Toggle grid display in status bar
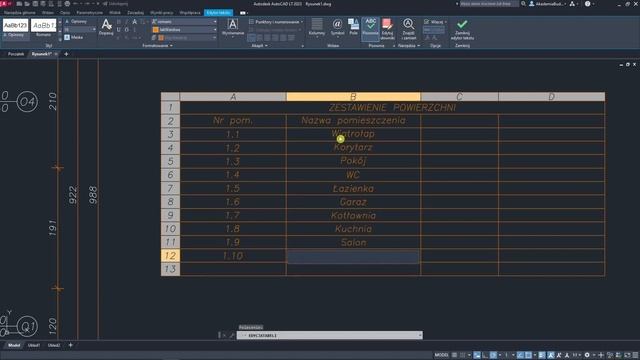640x360 pixels. [454, 355]
